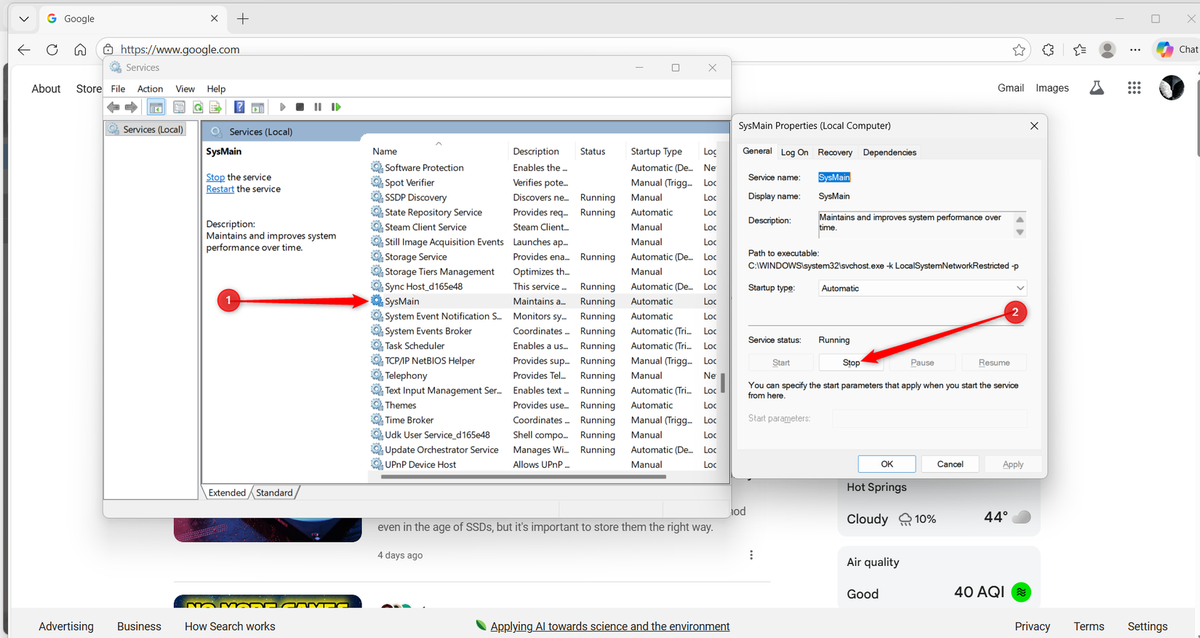Select the Themes service gear icon

(377, 405)
